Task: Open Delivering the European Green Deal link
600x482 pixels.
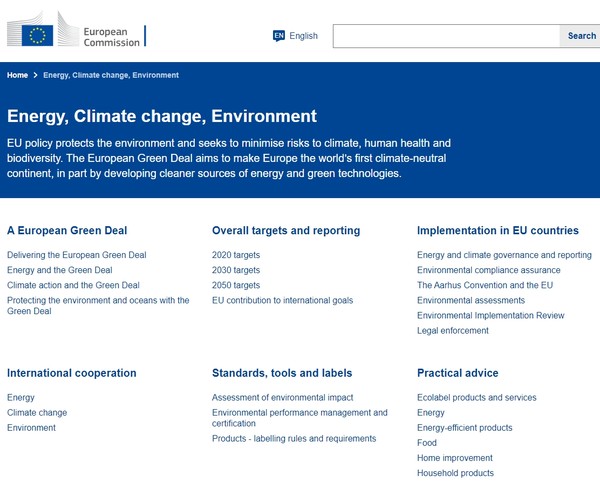Action: click(76, 255)
